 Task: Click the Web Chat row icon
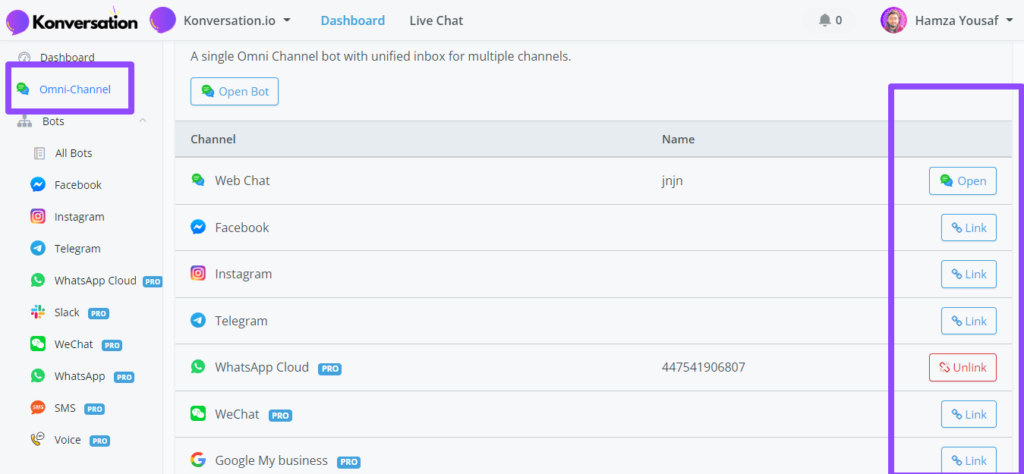tap(198, 180)
